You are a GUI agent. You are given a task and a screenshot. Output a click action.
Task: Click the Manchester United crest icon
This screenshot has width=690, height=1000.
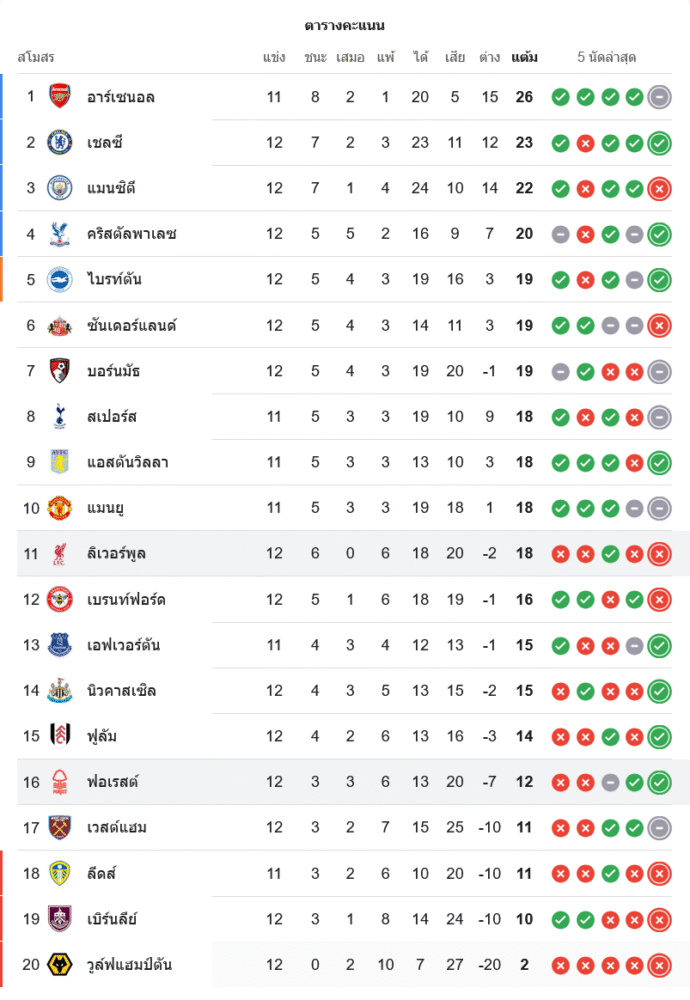[x=60, y=508]
